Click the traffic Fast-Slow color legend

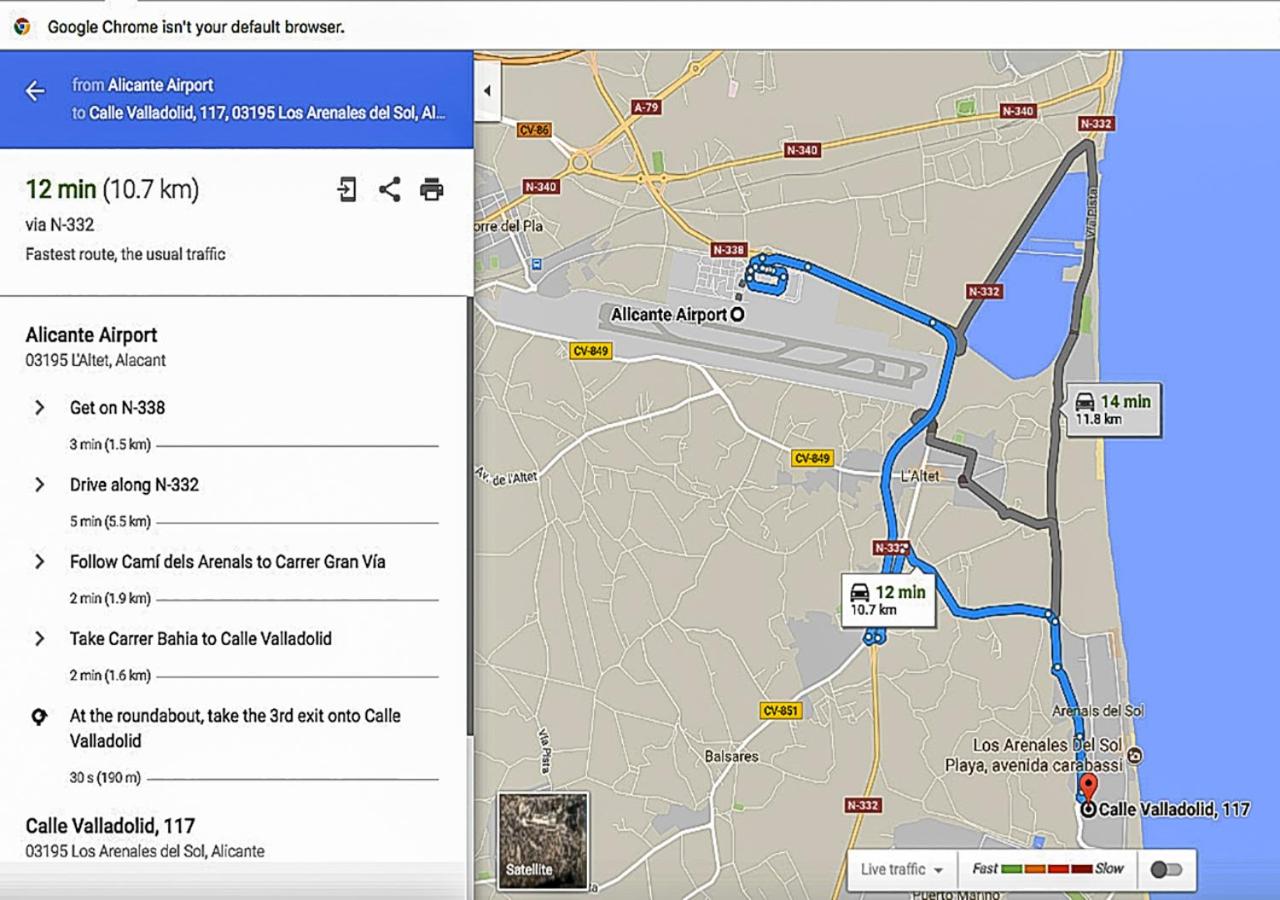point(1047,869)
